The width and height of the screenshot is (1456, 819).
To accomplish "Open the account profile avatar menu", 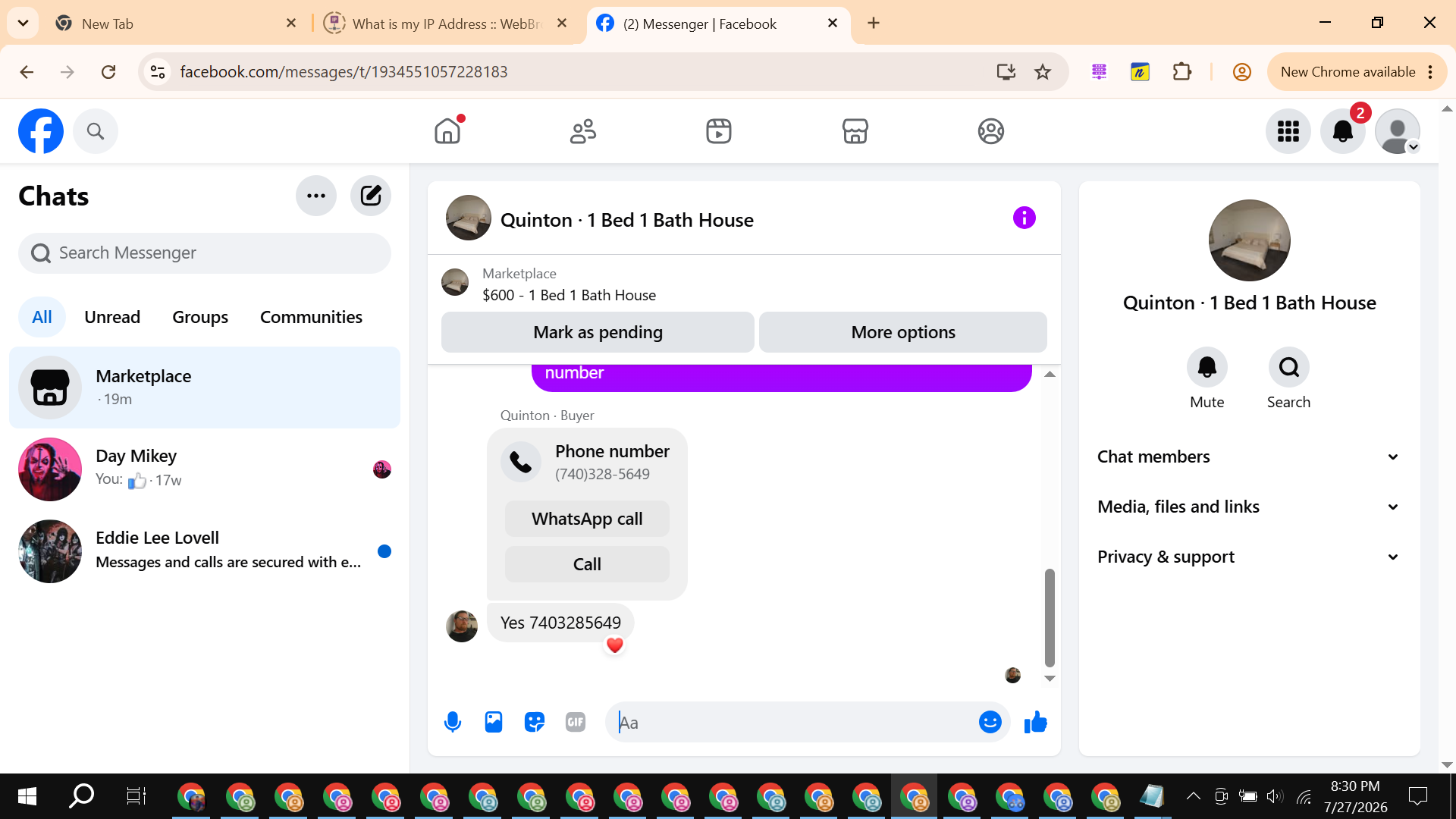I will pos(1398,131).
